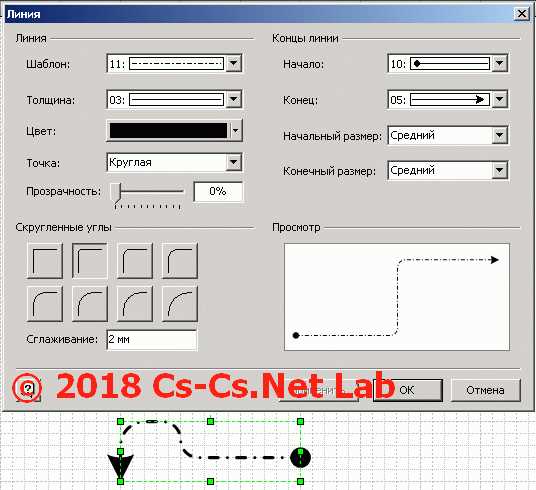
Task: Select the second, slightly rounded corner style
Action: pyautogui.click(x=90, y=261)
